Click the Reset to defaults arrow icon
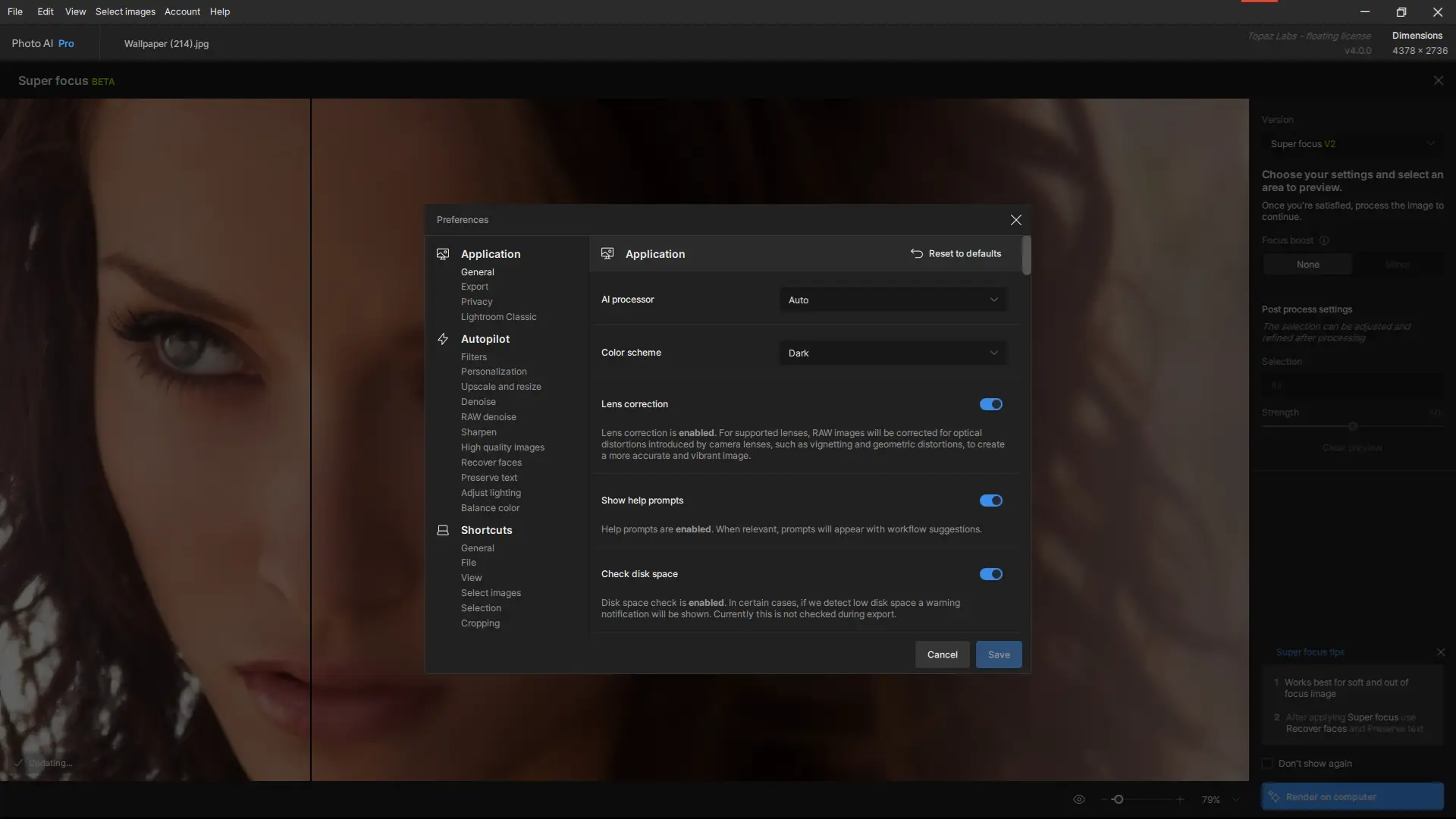This screenshot has width=1456, height=819. click(x=916, y=253)
